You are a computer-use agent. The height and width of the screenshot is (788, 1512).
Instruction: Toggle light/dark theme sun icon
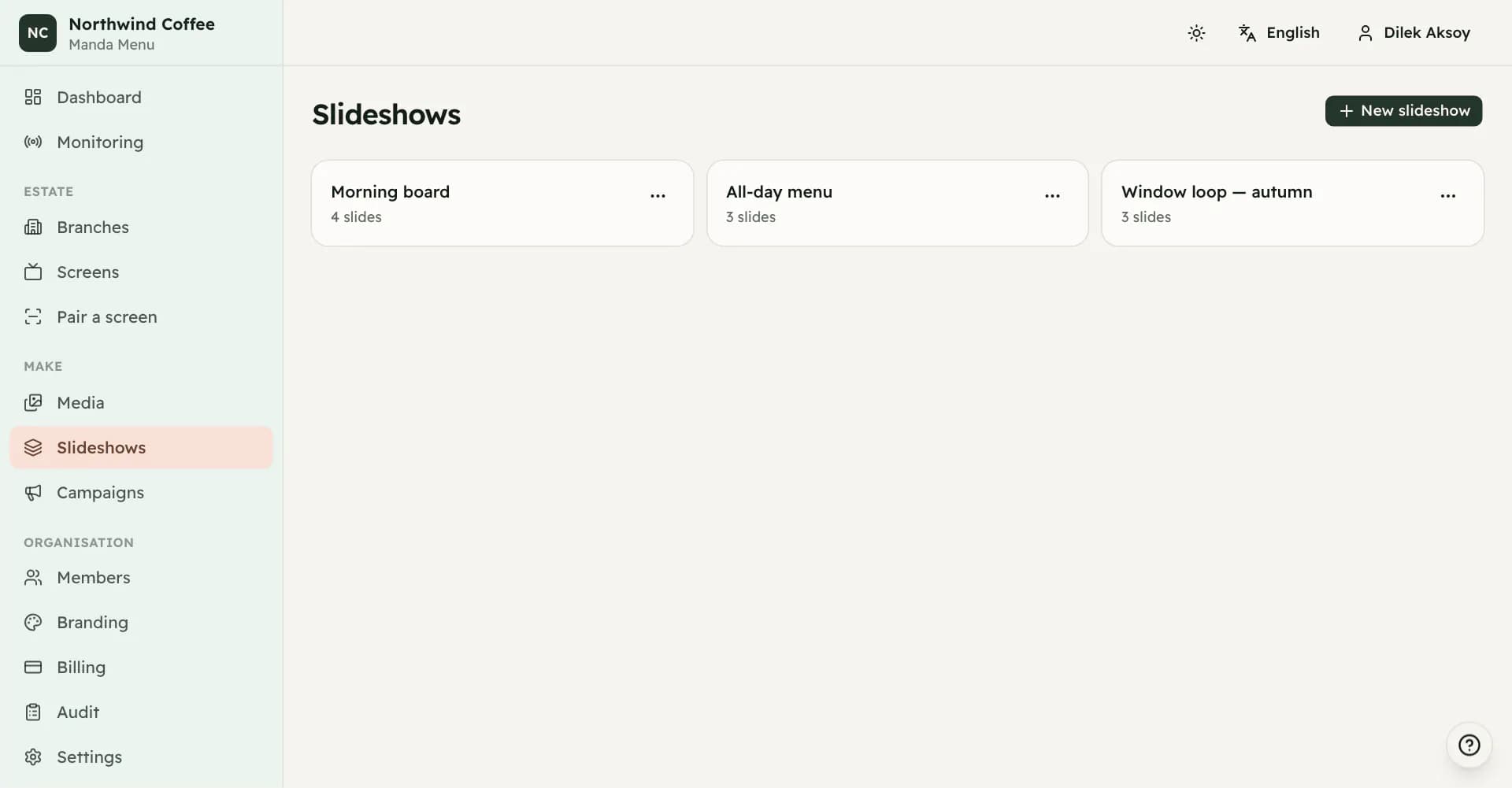(x=1196, y=33)
